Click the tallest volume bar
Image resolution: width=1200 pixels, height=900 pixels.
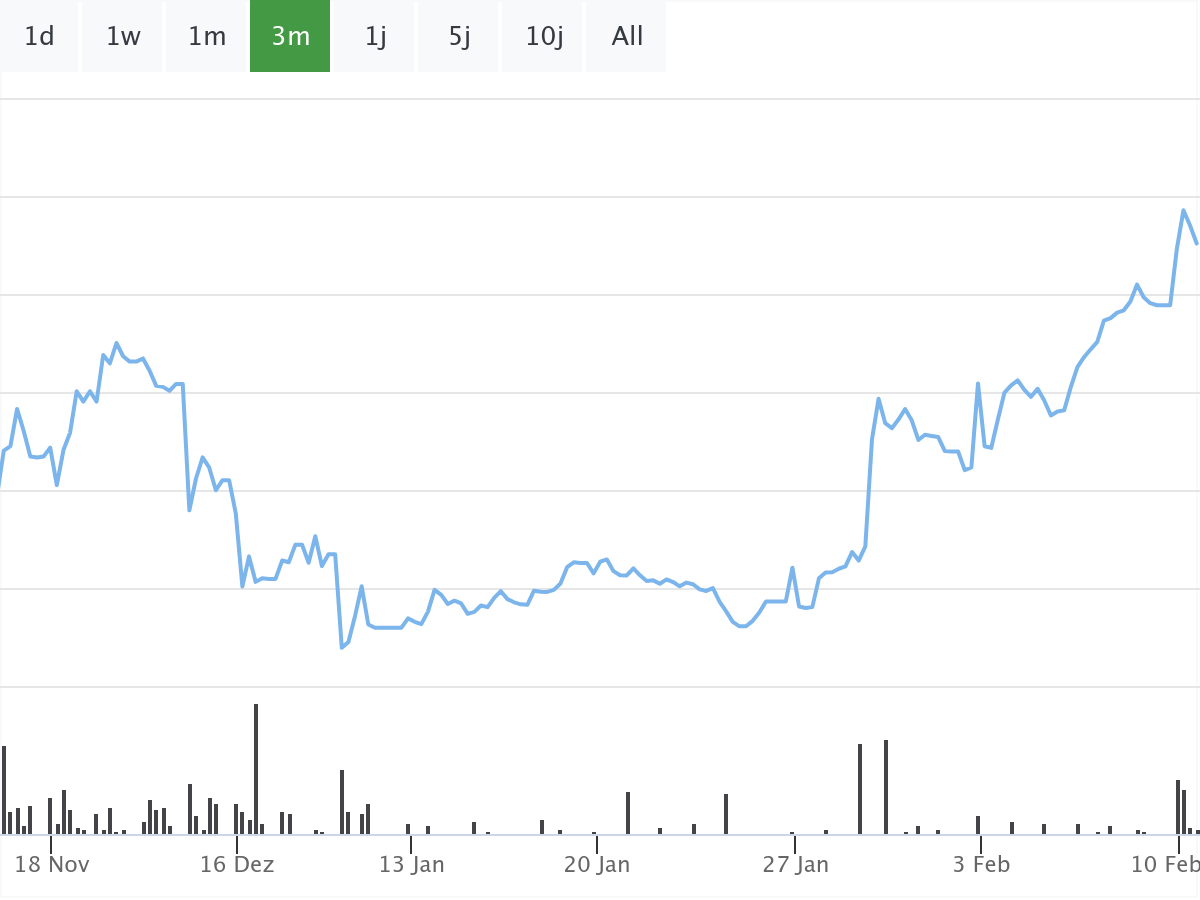[x=256, y=768]
